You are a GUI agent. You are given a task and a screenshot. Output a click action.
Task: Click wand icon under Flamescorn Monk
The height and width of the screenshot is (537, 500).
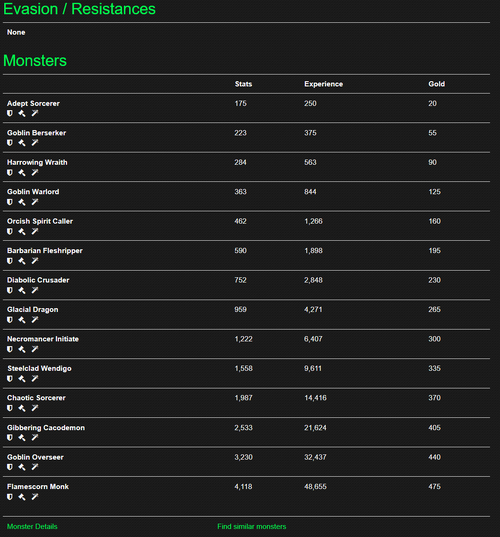(35, 496)
